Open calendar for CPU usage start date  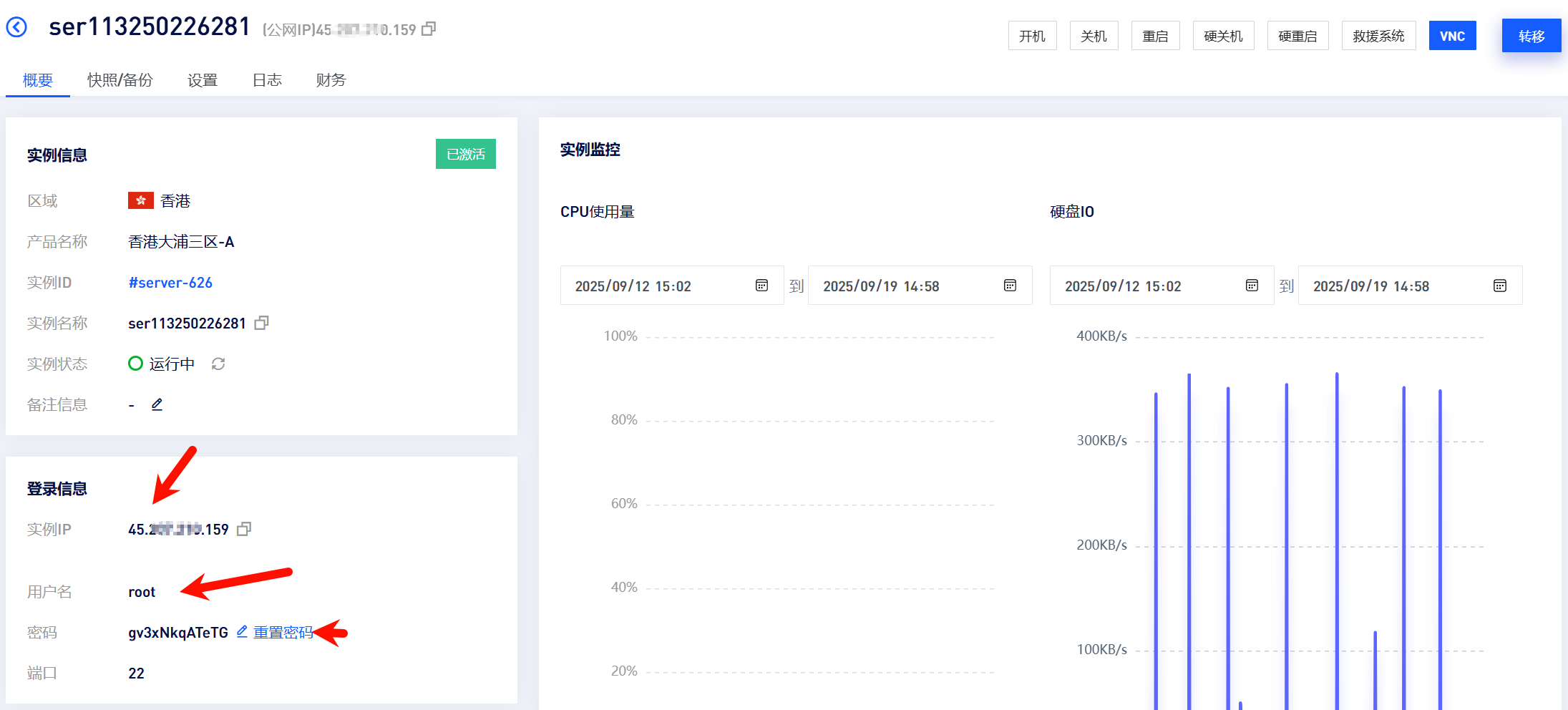(x=761, y=286)
